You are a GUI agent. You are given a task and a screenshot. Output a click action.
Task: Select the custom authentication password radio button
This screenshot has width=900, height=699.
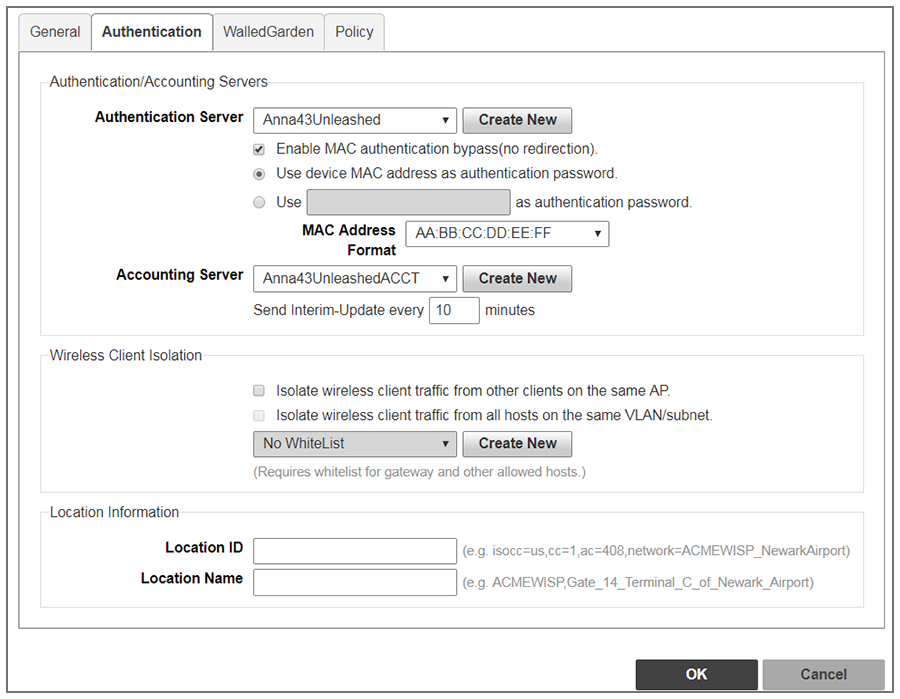[259, 202]
